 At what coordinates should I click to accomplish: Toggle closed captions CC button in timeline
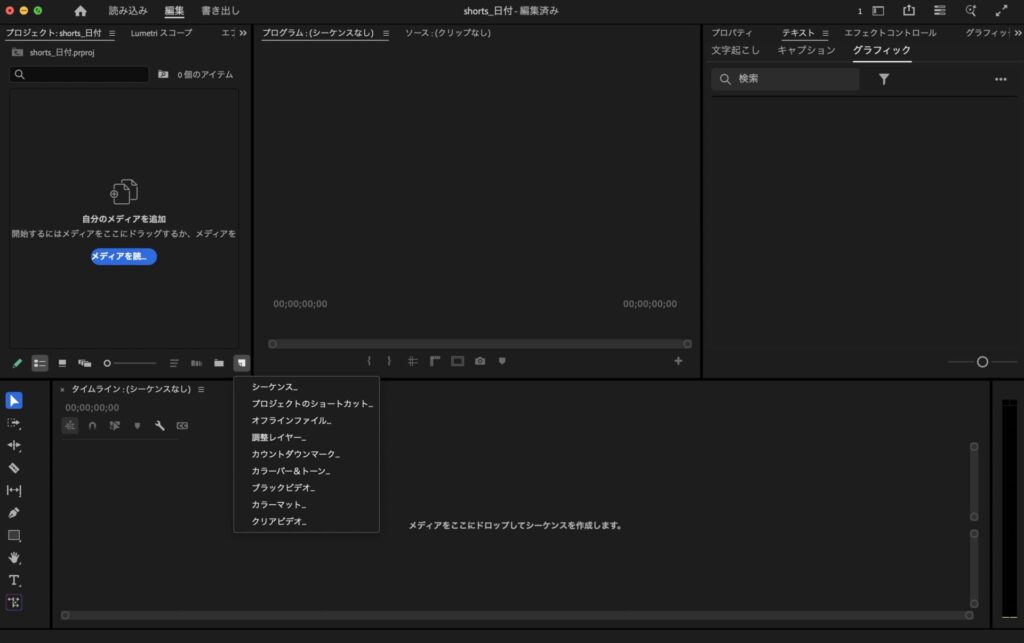182,426
